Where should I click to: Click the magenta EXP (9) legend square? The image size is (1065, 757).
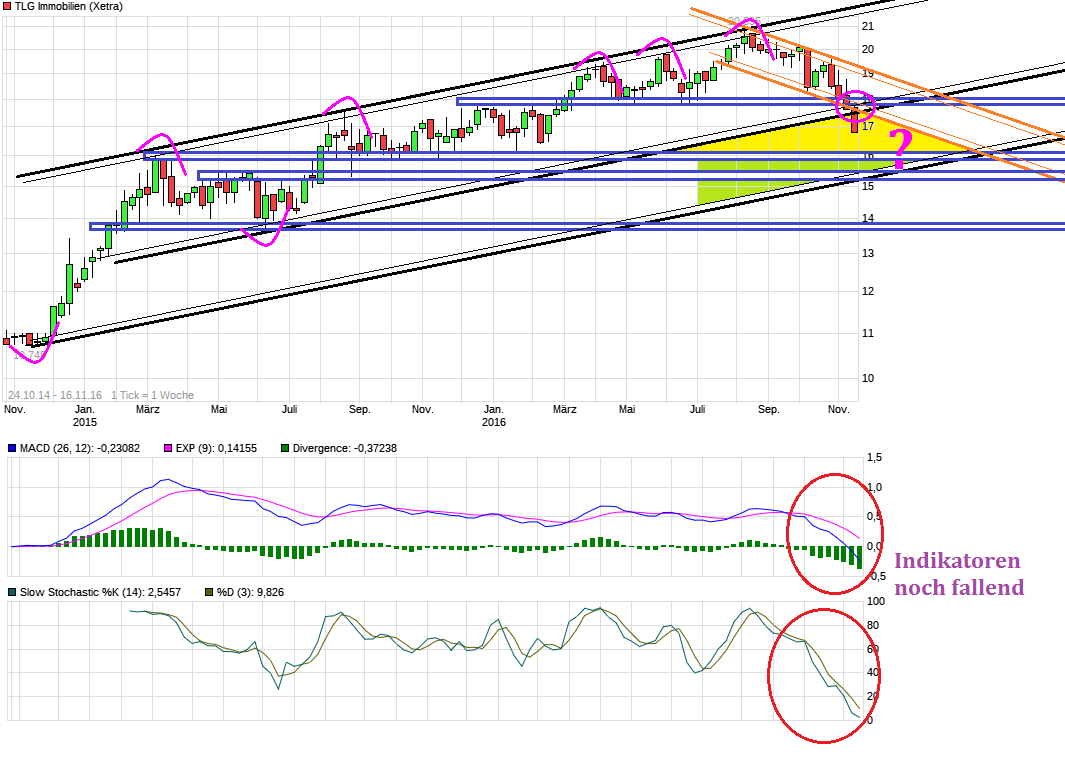click(169, 448)
